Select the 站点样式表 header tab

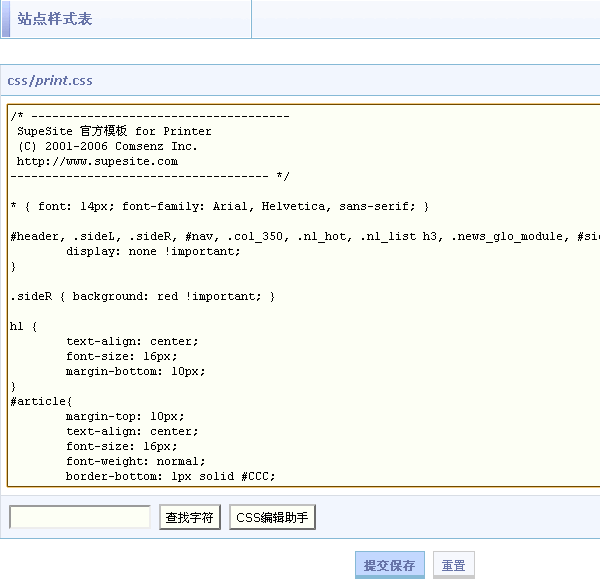click(55, 19)
